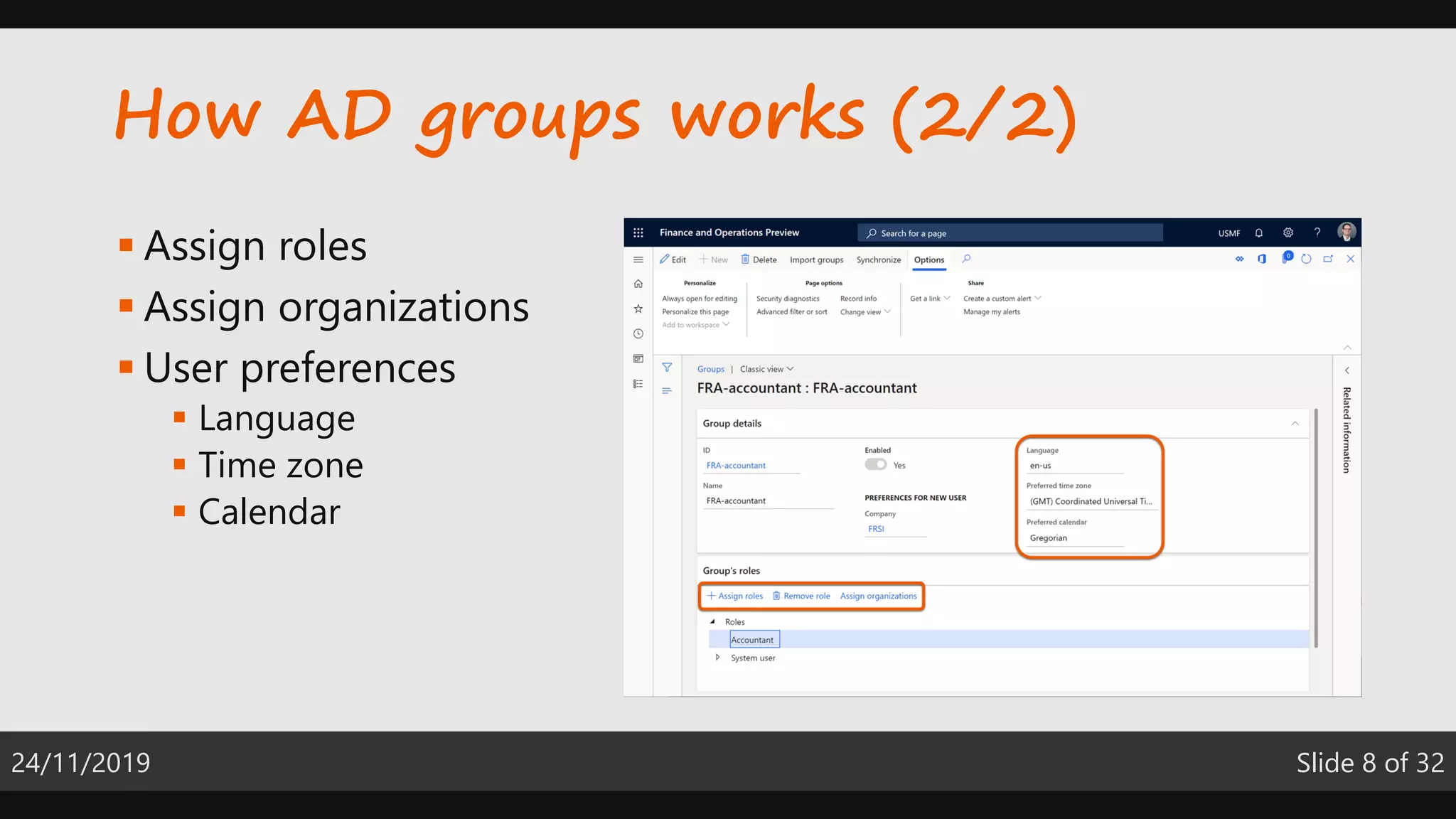Switch to the Options tab
The width and height of the screenshot is (1456, 819).
pyautogui.click(x=928, y=259)
